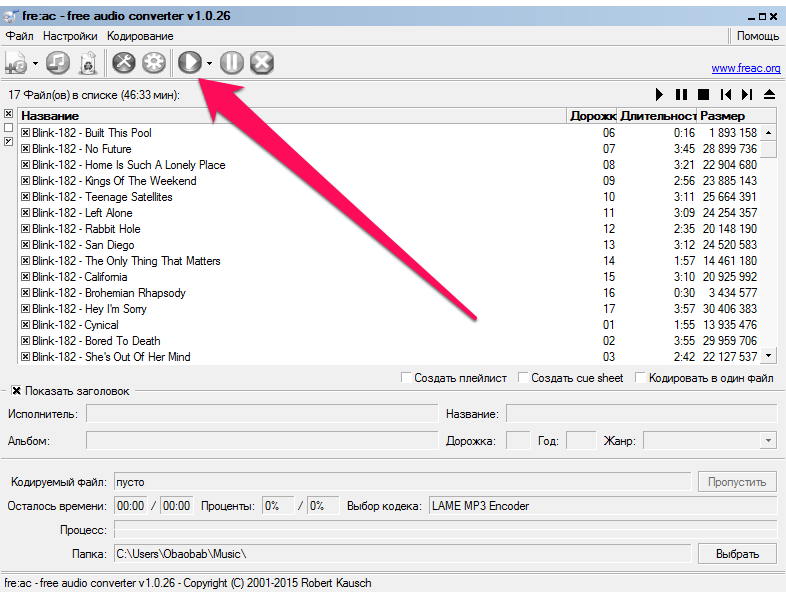Stop playback in the mini player
Viewport: 786px width, 592px height.
coord(703,94)
